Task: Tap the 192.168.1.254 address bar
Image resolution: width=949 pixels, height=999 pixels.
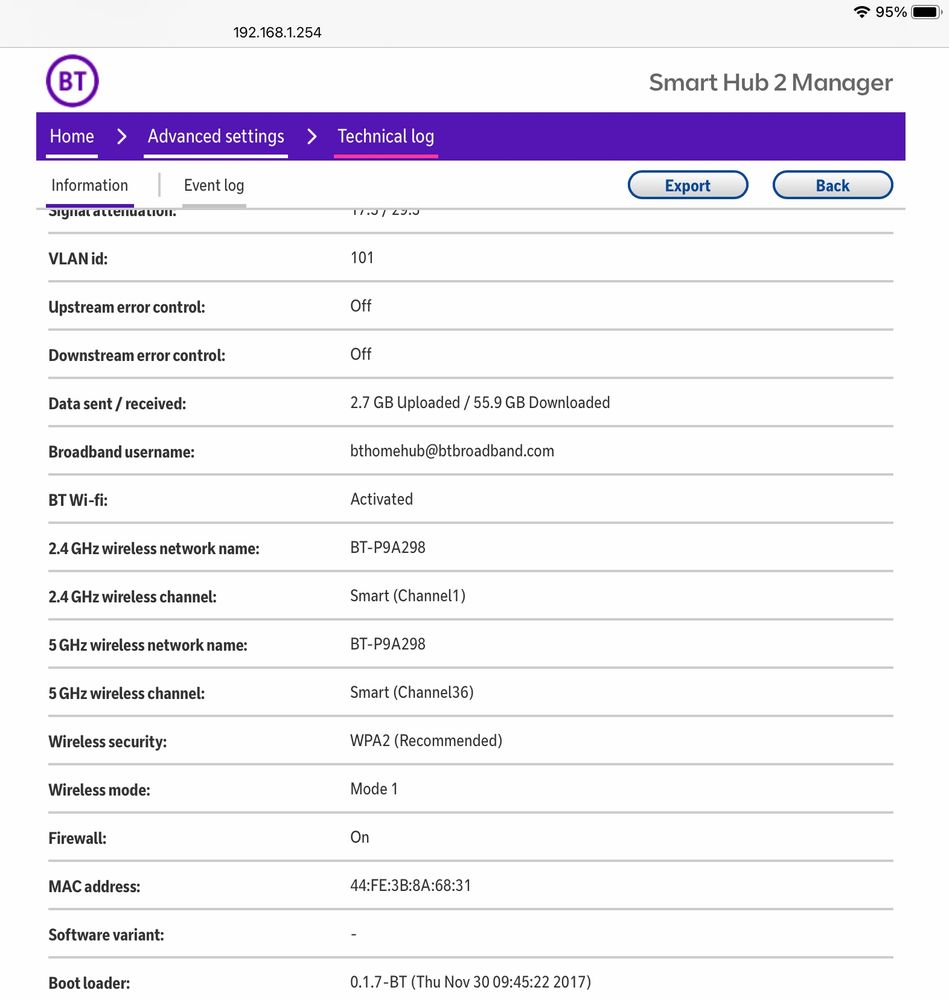Action: [x=277, y=32]
